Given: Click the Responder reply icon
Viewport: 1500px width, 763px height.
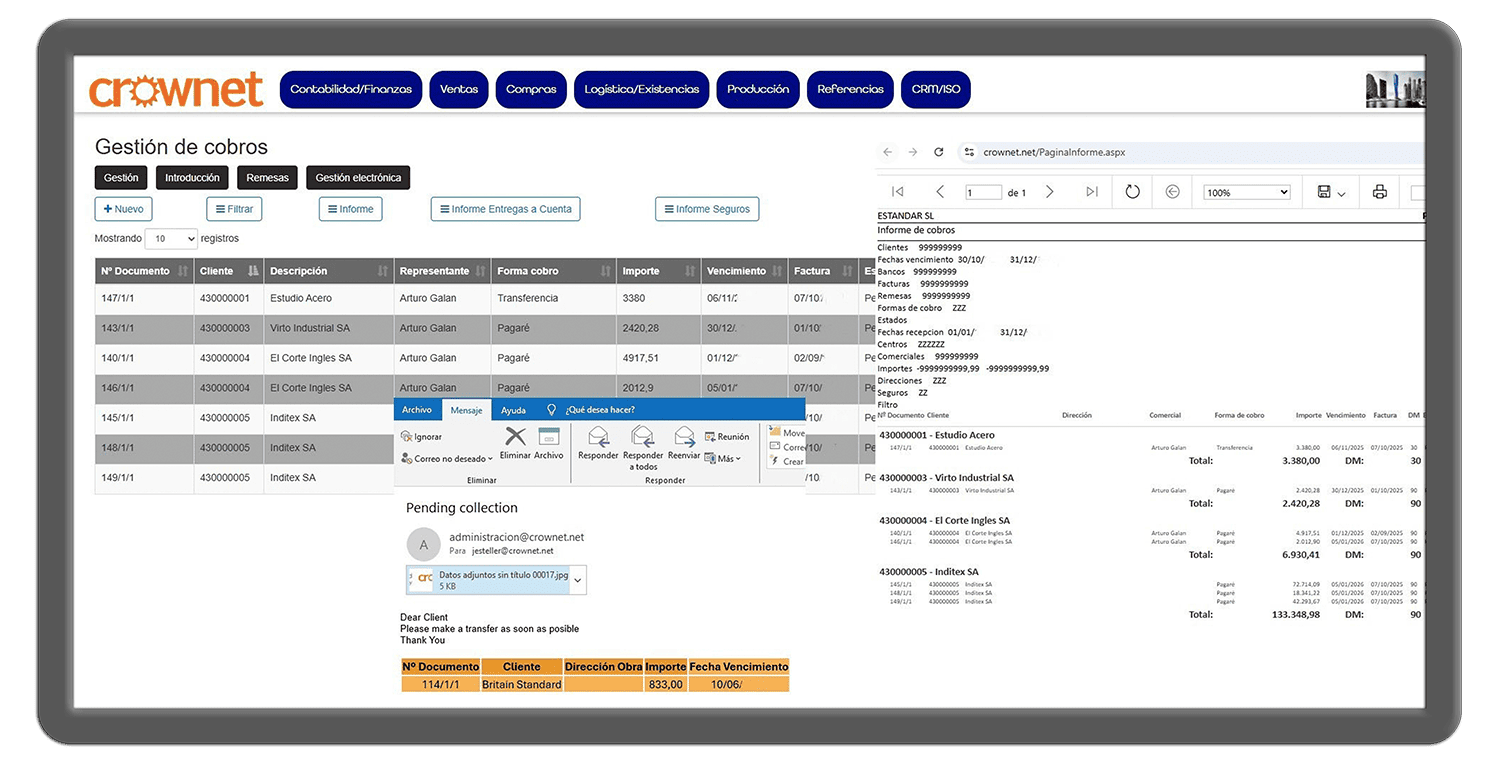Looking at the screenshot, I should tap(598, 437).
